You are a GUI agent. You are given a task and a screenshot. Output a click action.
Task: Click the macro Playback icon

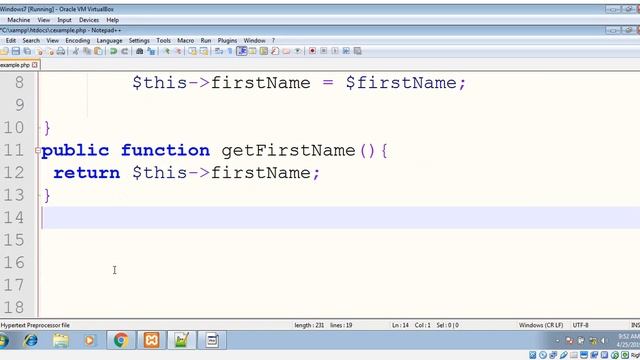[x=335, y=51]
